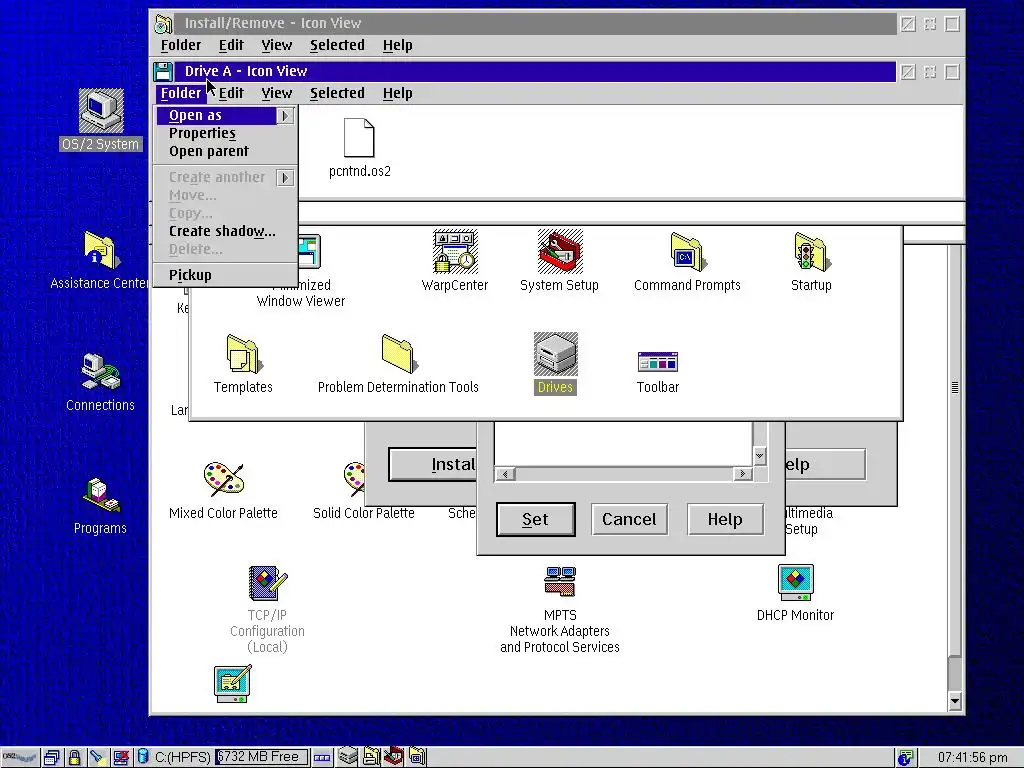Viewport: 1024px width, 768px height.
Task: Open the View menu in Install/Remove window
Action: point(276,46)
